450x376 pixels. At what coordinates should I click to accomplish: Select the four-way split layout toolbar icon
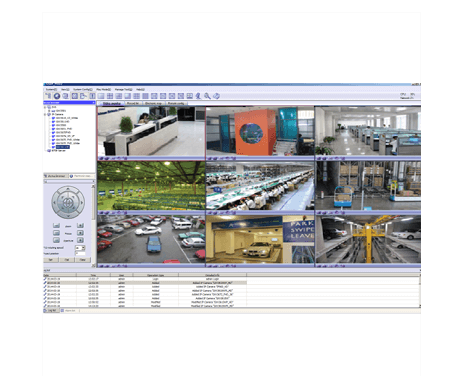pyautogui.click(x=110, y=96)
